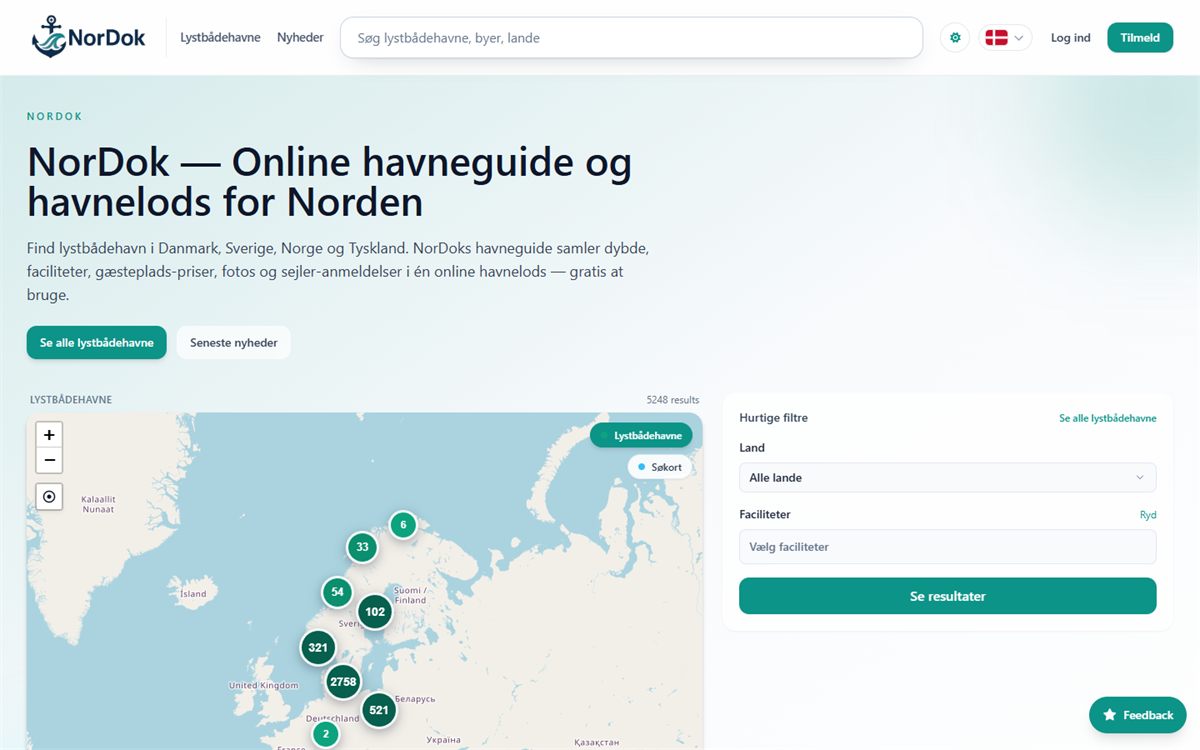Open the cluster marker labeled 33
The width and height of the screenshot is (1200, 750).
[x=362, y=547]
